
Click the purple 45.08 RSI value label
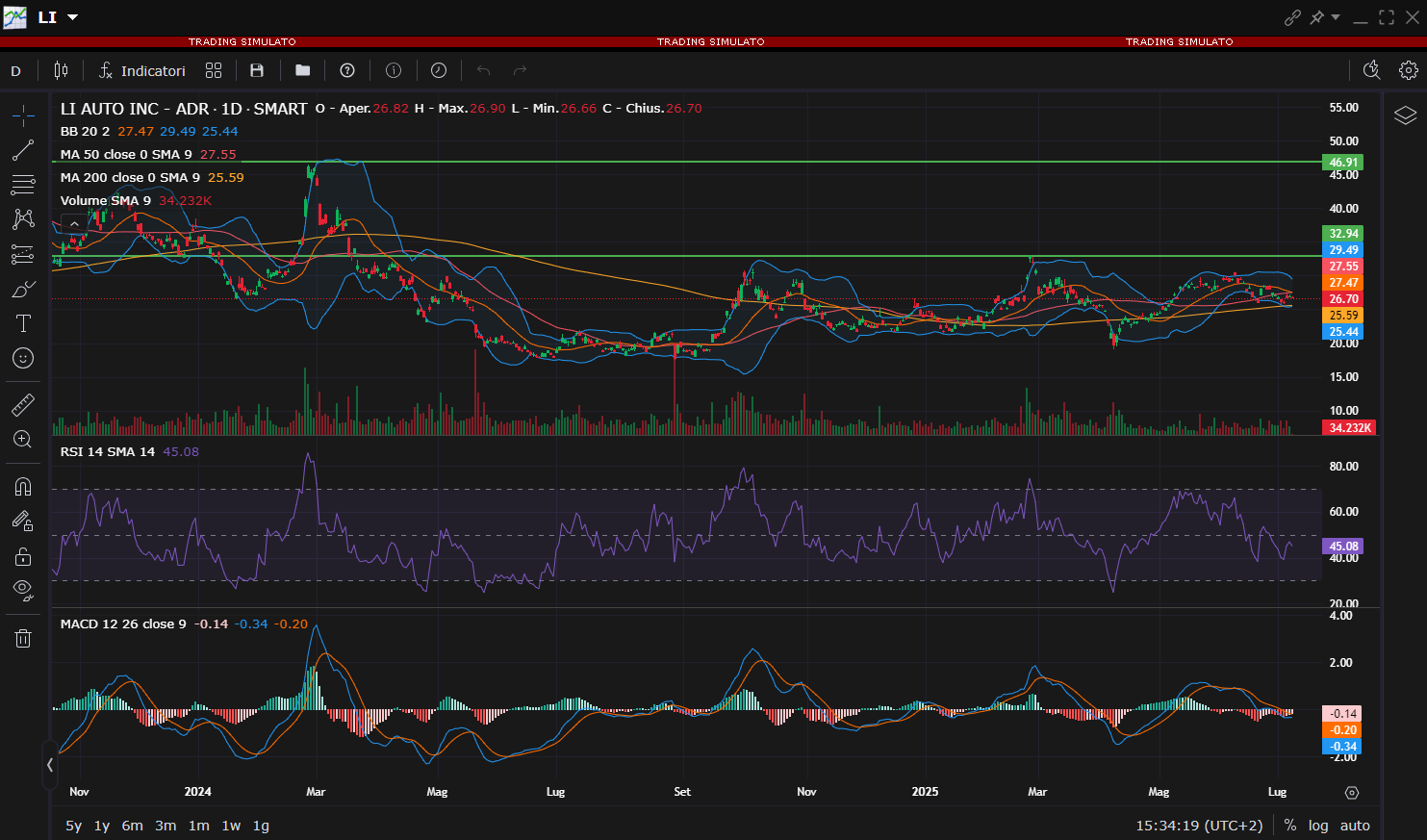1343,546
